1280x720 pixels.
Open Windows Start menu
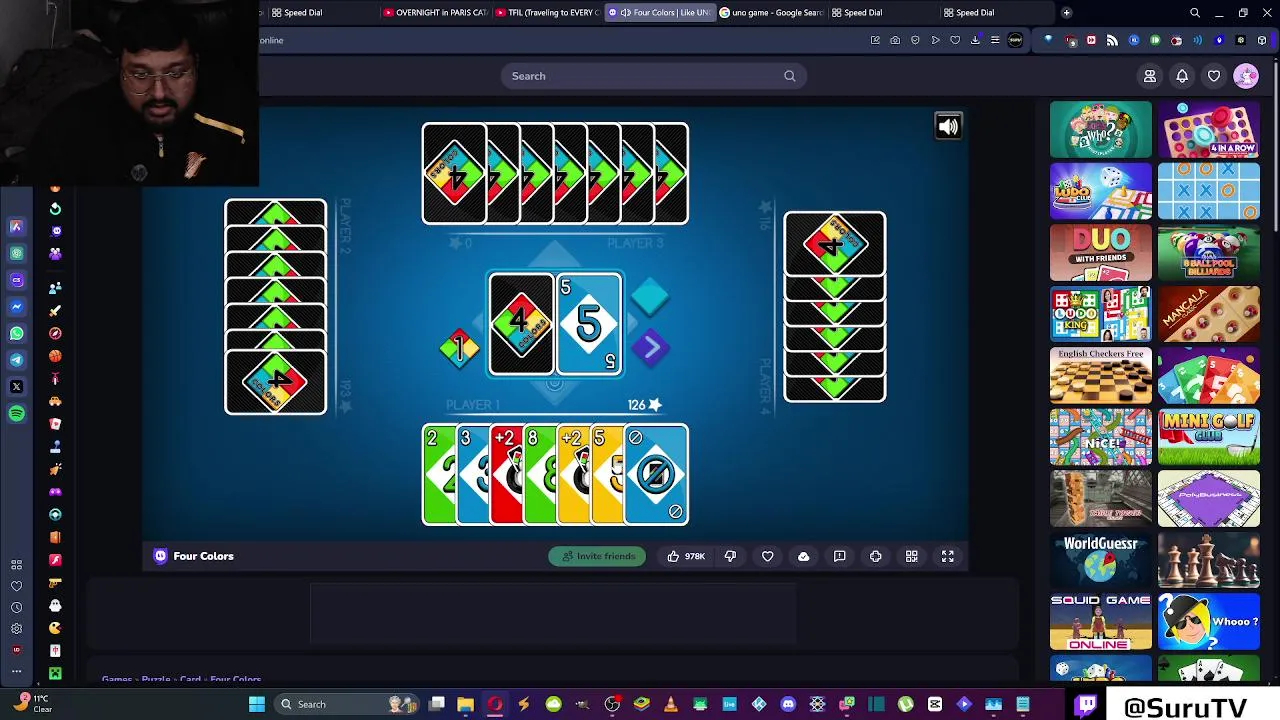tap(257, 704)
